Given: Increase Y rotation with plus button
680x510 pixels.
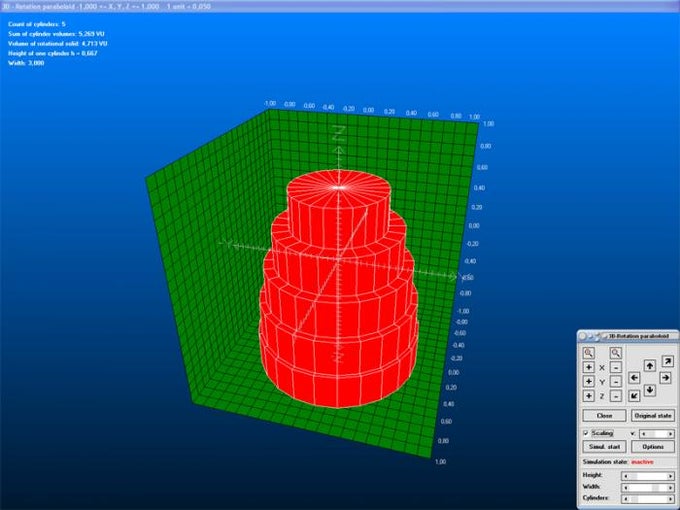Looking at the screenshot, I should point(588,382).
